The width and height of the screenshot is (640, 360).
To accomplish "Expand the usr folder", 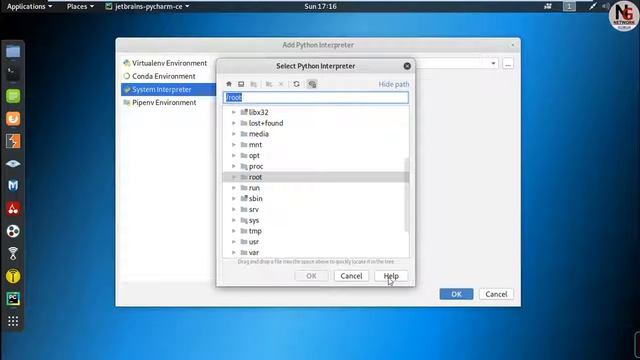I will pos(234,242).
